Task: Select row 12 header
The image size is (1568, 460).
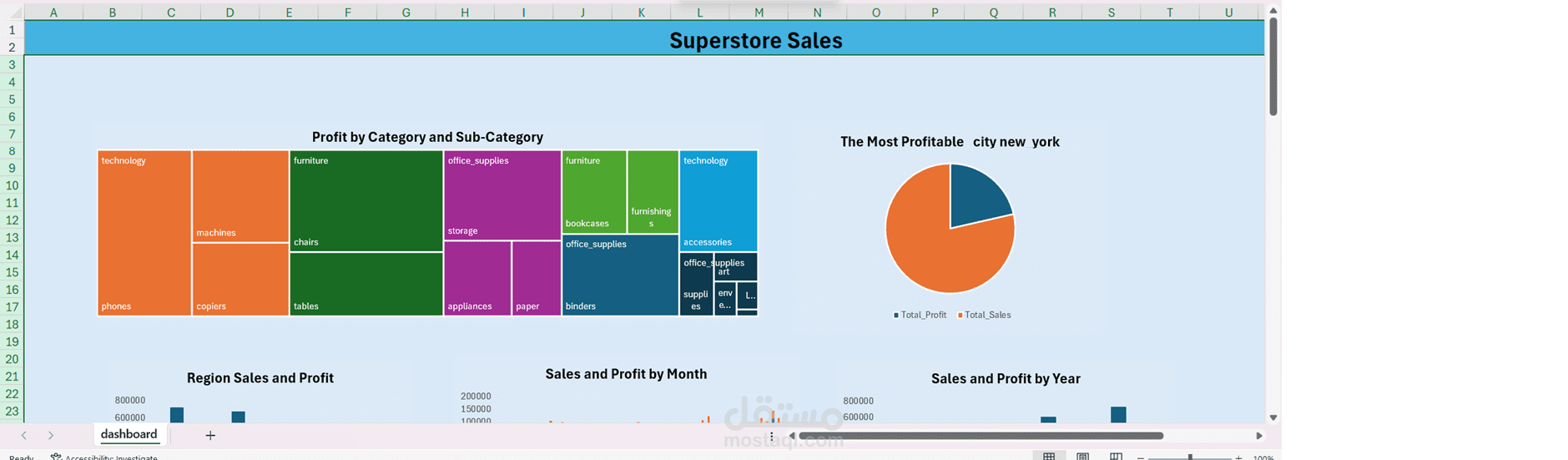Action: (x=12, y=220)
